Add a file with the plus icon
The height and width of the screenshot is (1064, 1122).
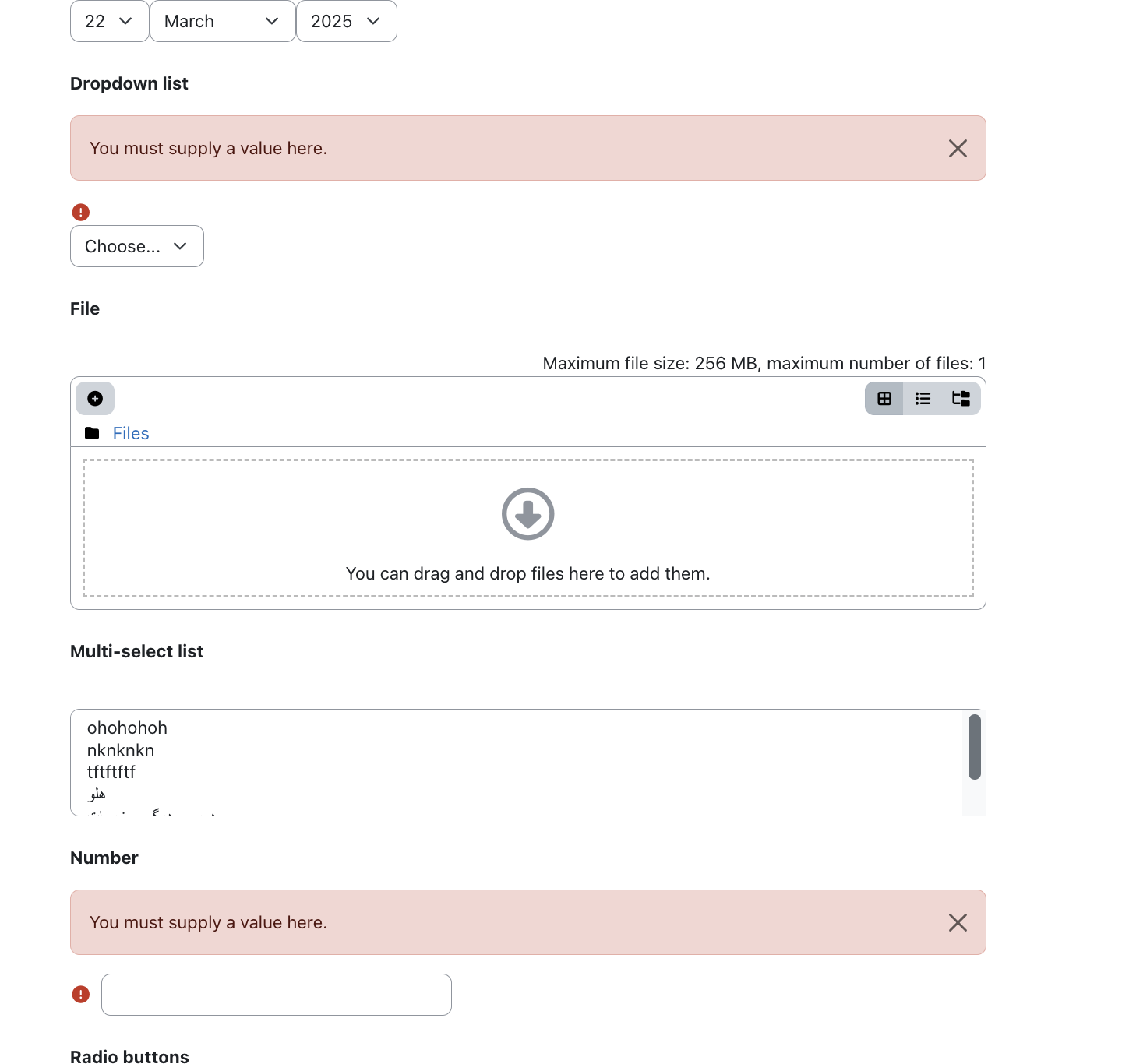tap(95, 398)
